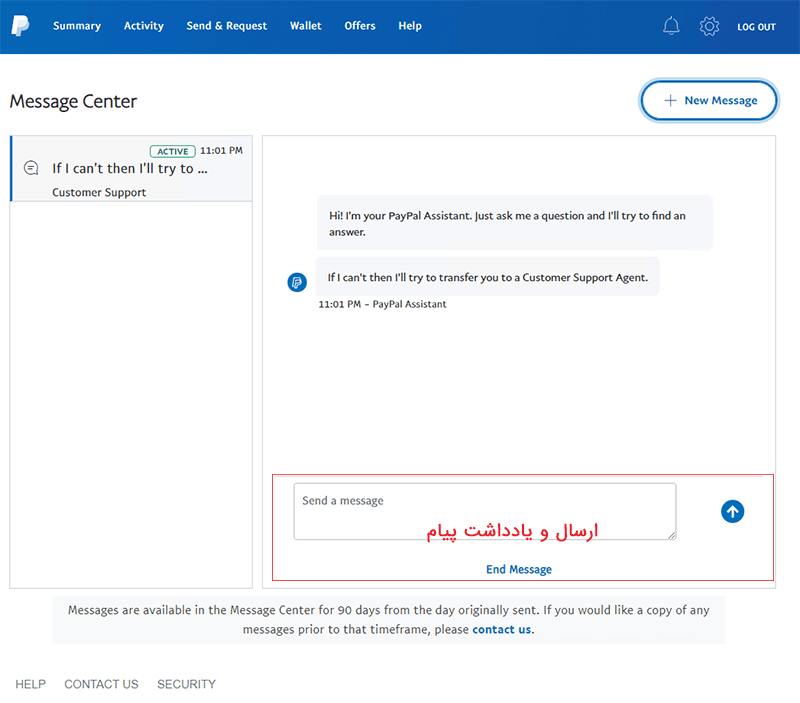Click the 11:01 PM – PayPal Assistant timestamp
Viewport: 800px width, 703px height.
(x=382, y=304)
